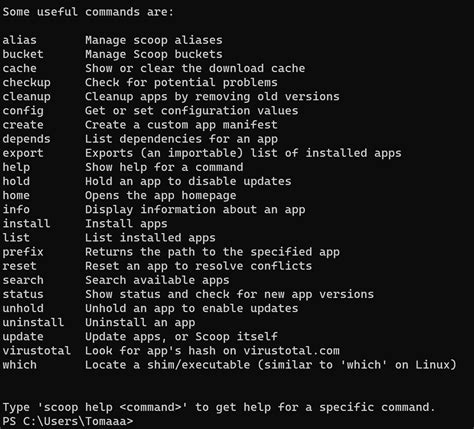Image resolution: width=474 pixels, height=429 pixels.
Task: Click the 'which' command entry
Action: pos(19,365)
